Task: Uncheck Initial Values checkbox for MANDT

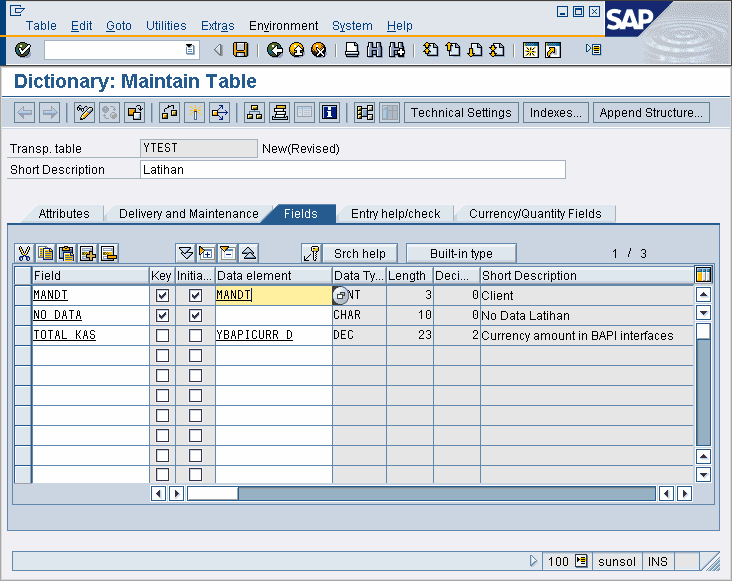Action: [x=196, y=295]
